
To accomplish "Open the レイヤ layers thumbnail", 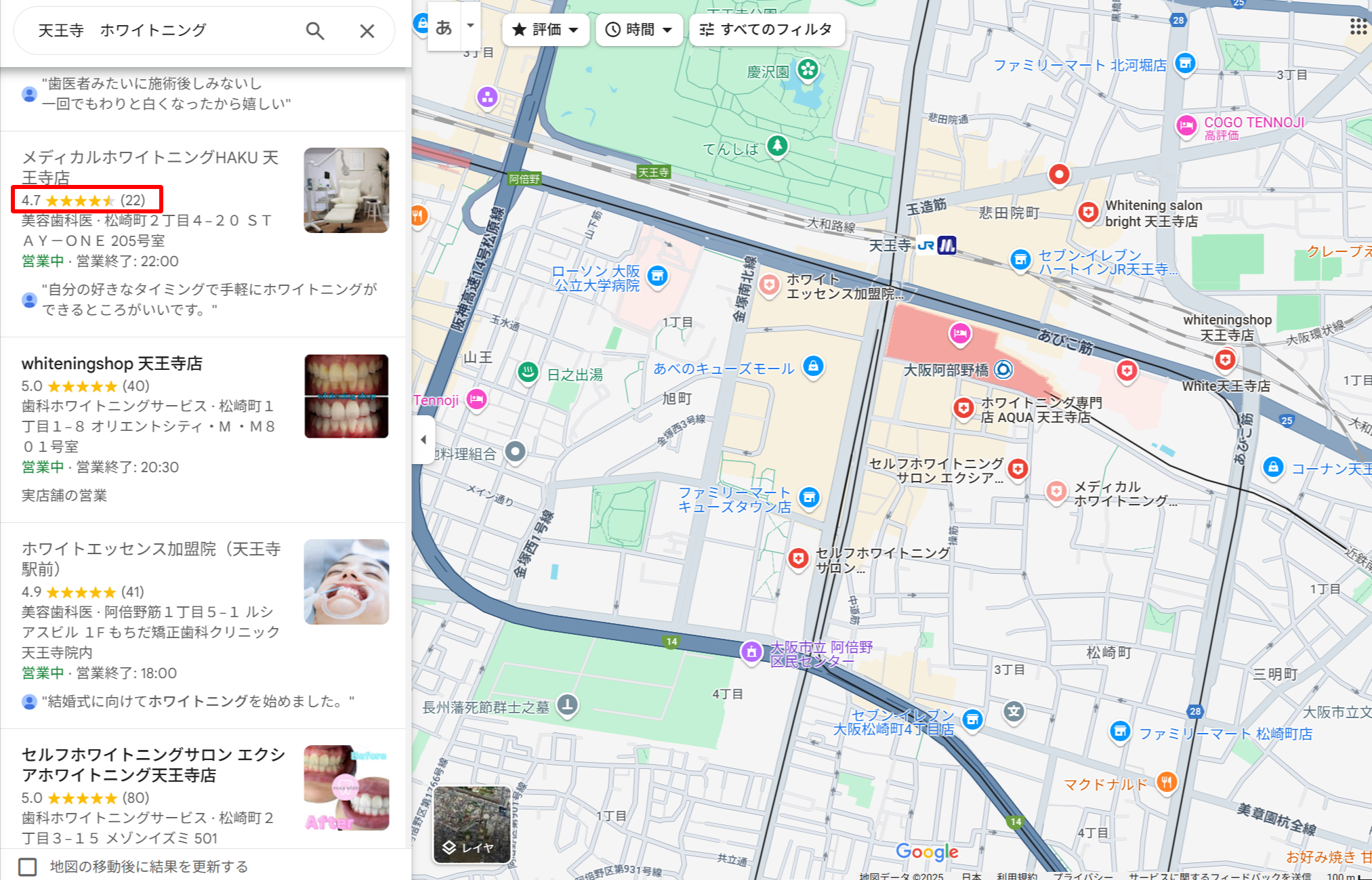I will click(x=472, y=824).
